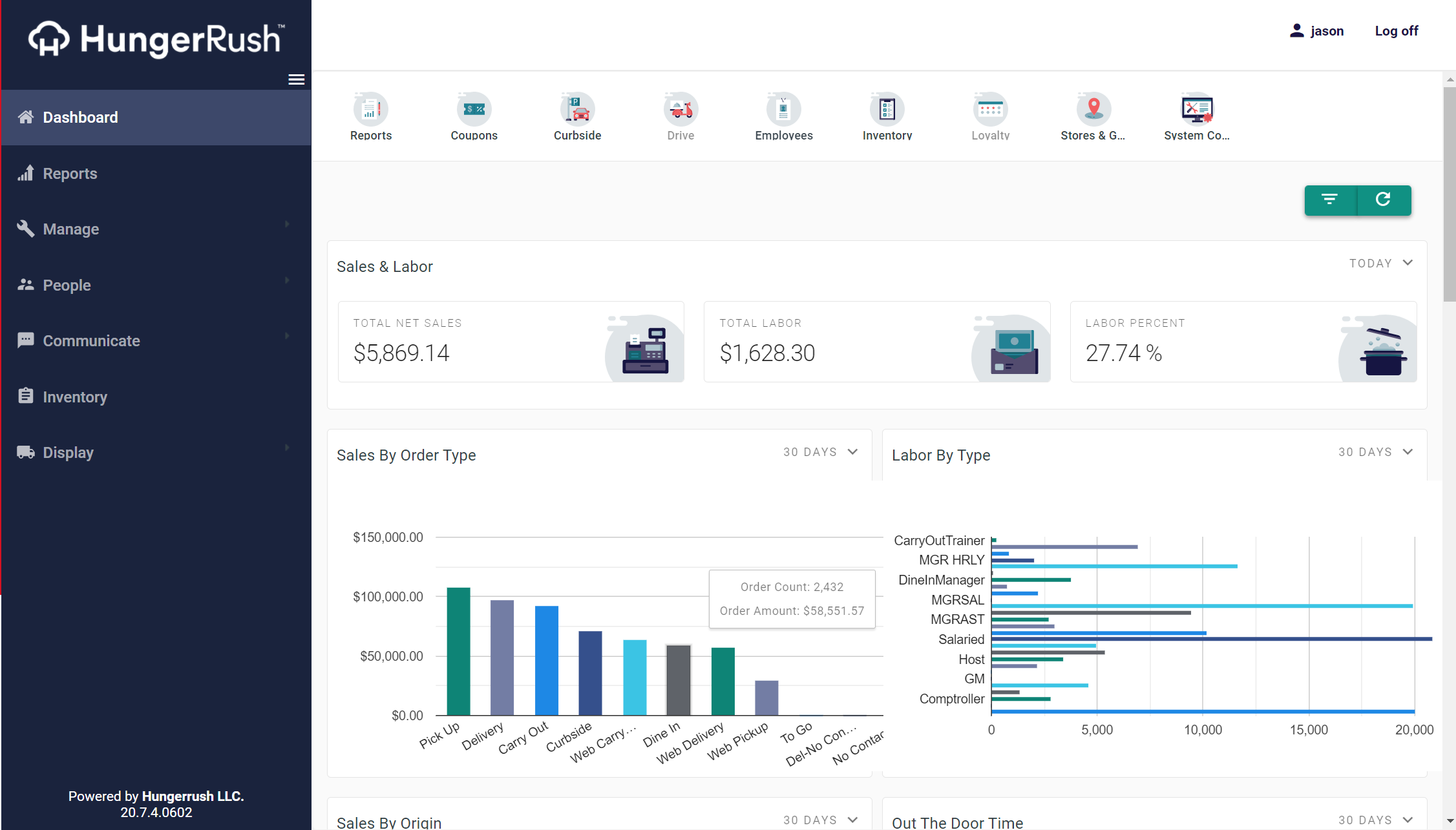
Task: Click the Dine In gray chart bar
Action: click(x=678, y=680)
